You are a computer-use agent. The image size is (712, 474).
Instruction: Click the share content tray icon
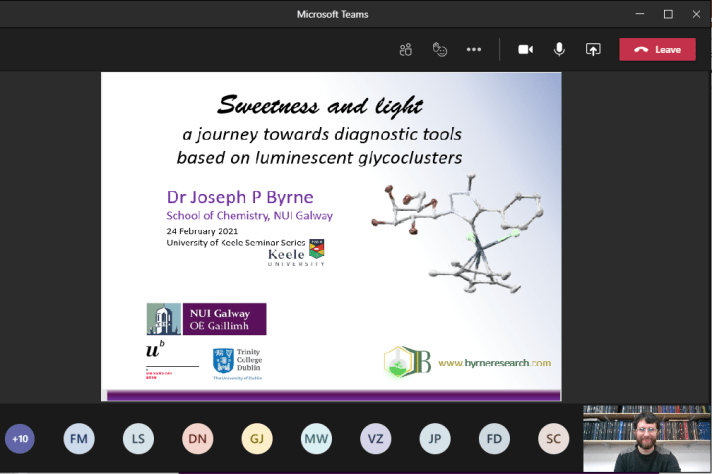[593, 49]
